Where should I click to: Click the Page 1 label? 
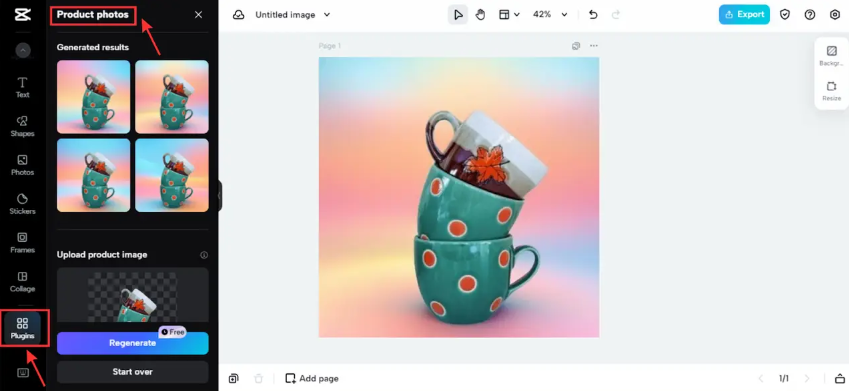pos(330,46)
